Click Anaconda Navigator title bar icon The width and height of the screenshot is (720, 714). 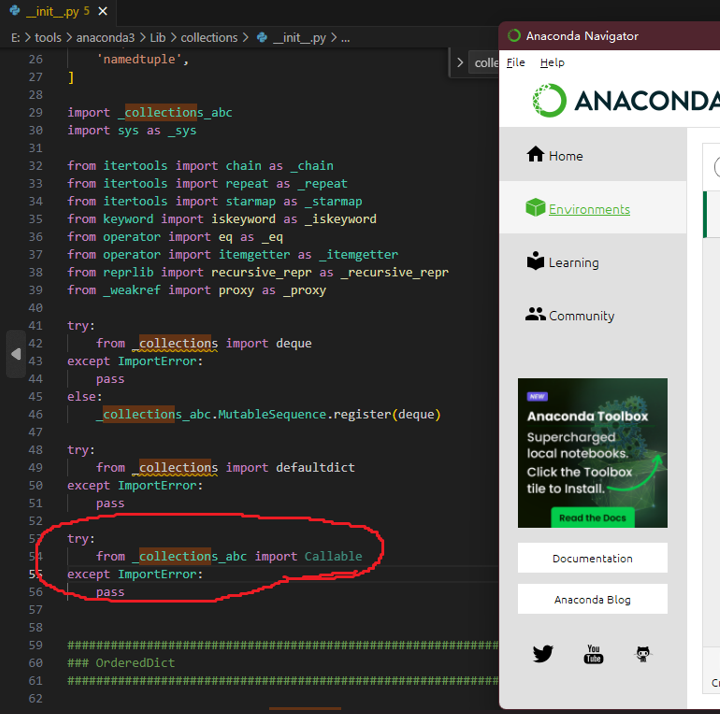point(514,36)
